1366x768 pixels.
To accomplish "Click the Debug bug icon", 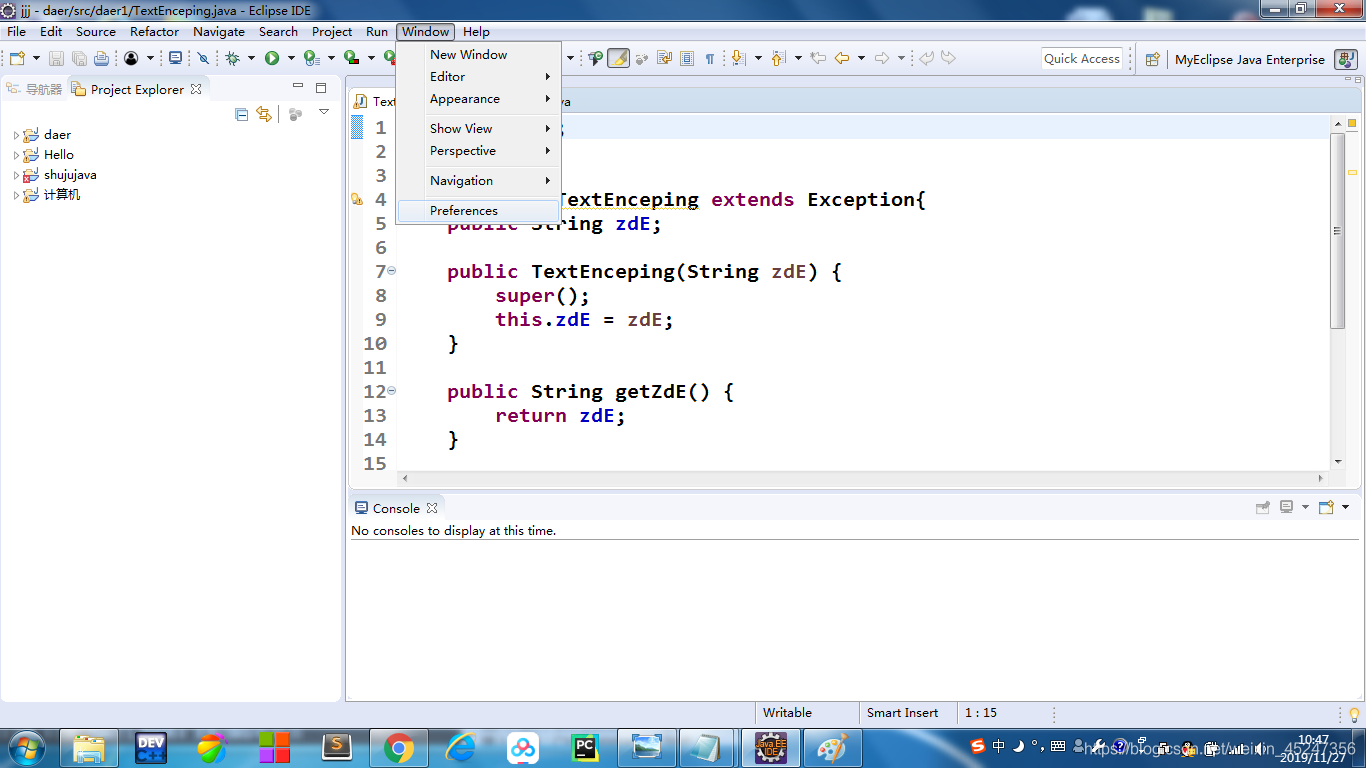I will 232,58.
